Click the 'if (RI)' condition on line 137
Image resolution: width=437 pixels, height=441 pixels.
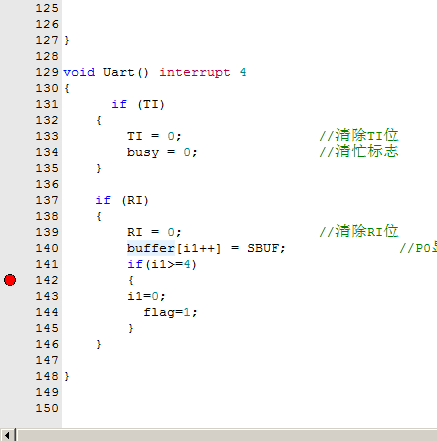click(x=122, y=200)
